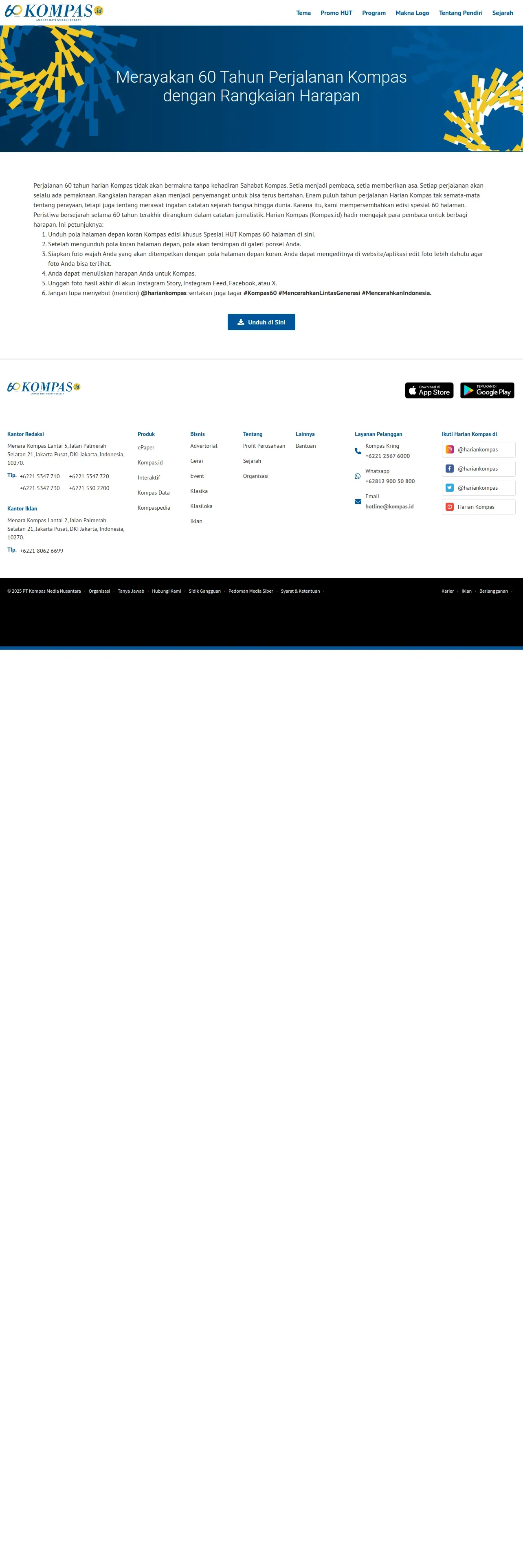This screenshot has height=1568, width=523.
Task: Click the +6221 5347 720 phone number
Action: (x=89, y=477)
